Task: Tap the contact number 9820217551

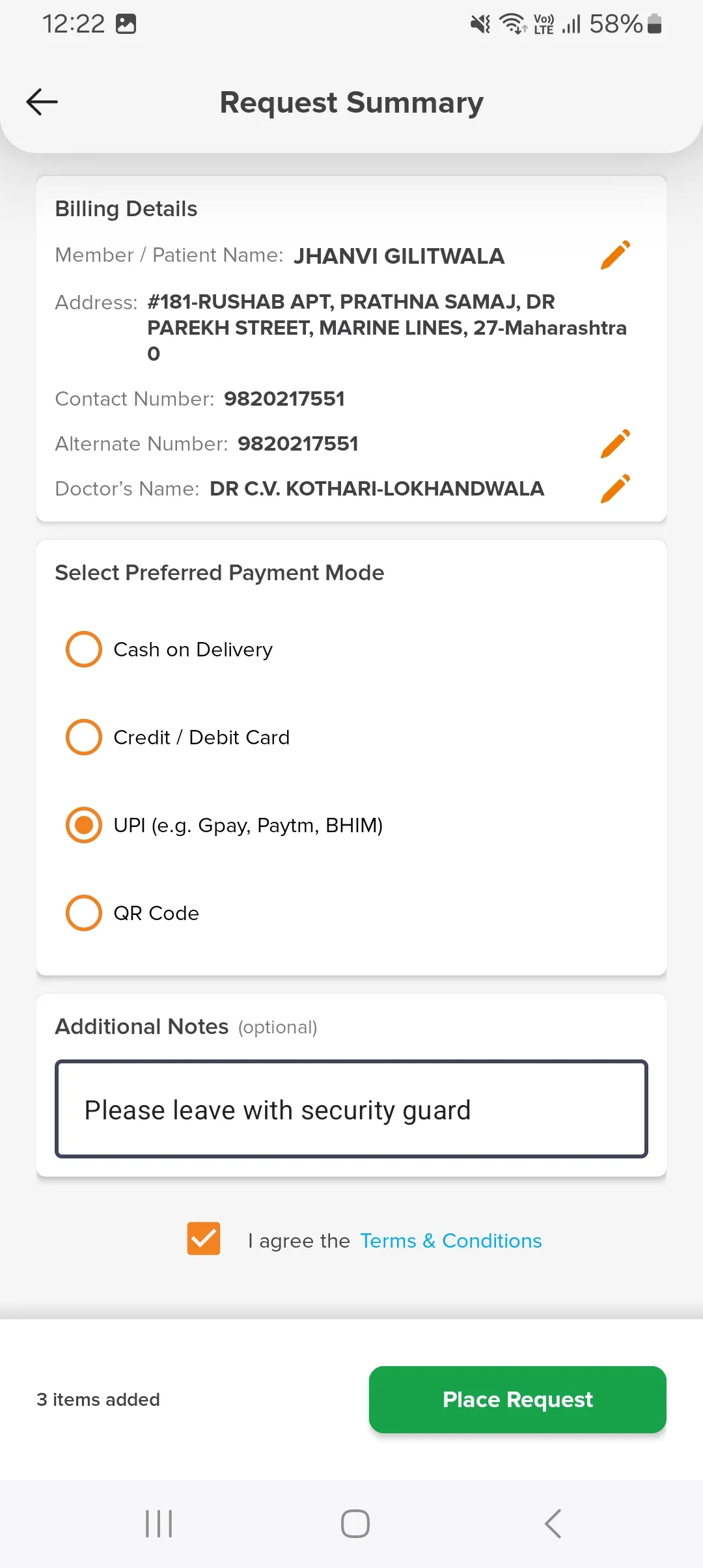Action: tap(284, 399)
